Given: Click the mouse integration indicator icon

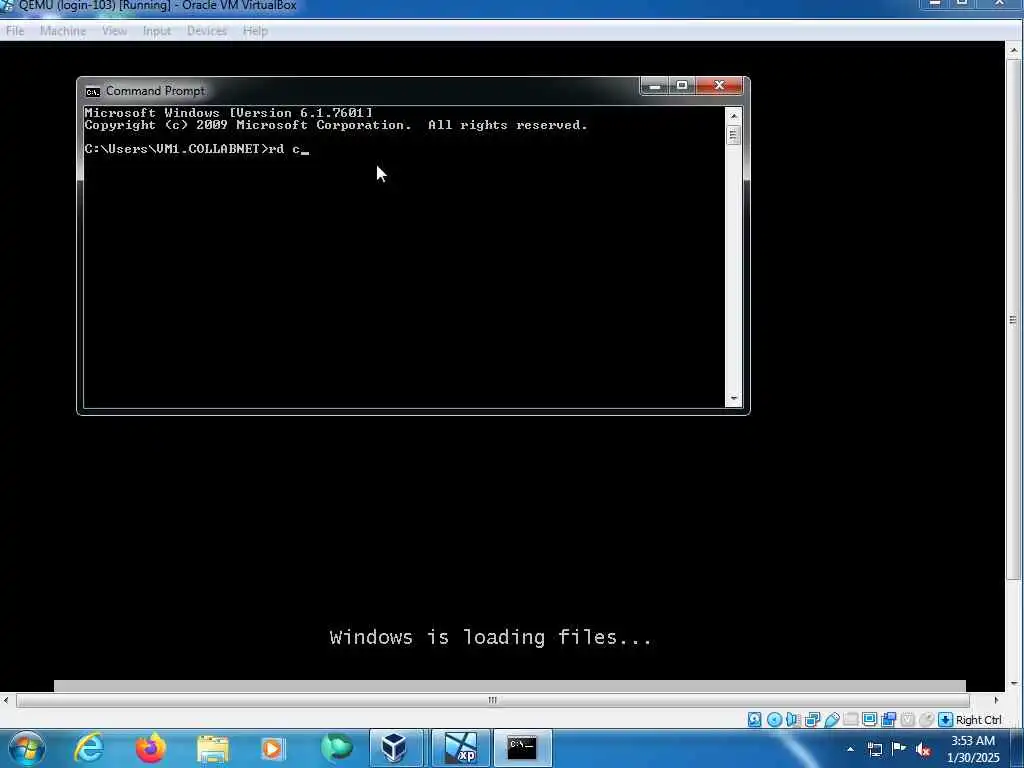Looking at the screenshot, I should point(926,720).
